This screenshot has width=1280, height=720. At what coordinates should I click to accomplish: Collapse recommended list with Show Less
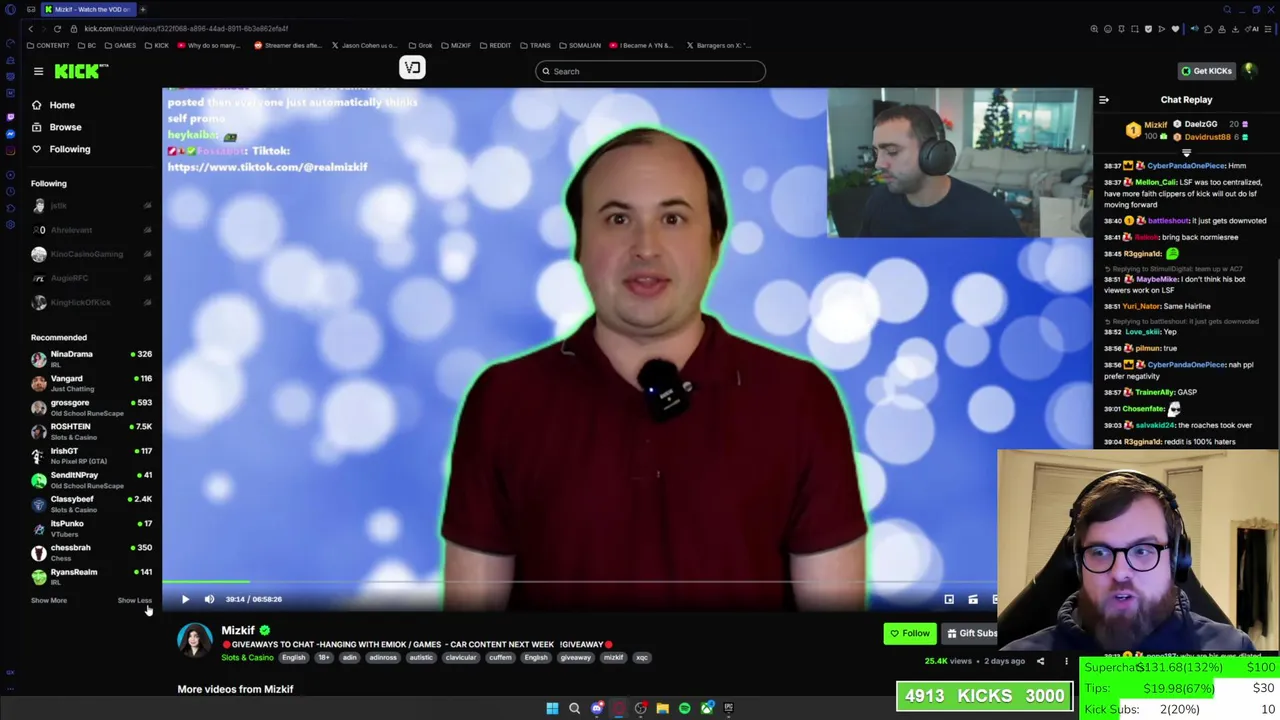coord(134,600)
